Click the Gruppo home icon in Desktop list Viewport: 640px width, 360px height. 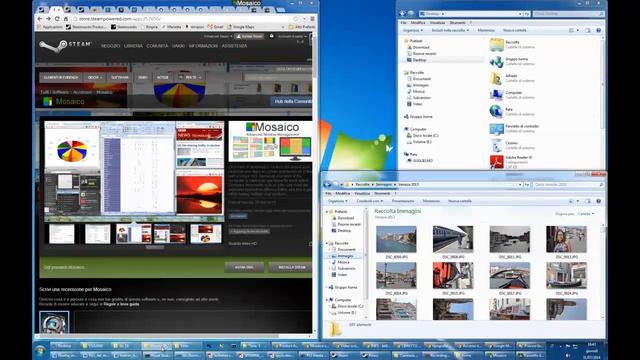[x=497, y=62]
